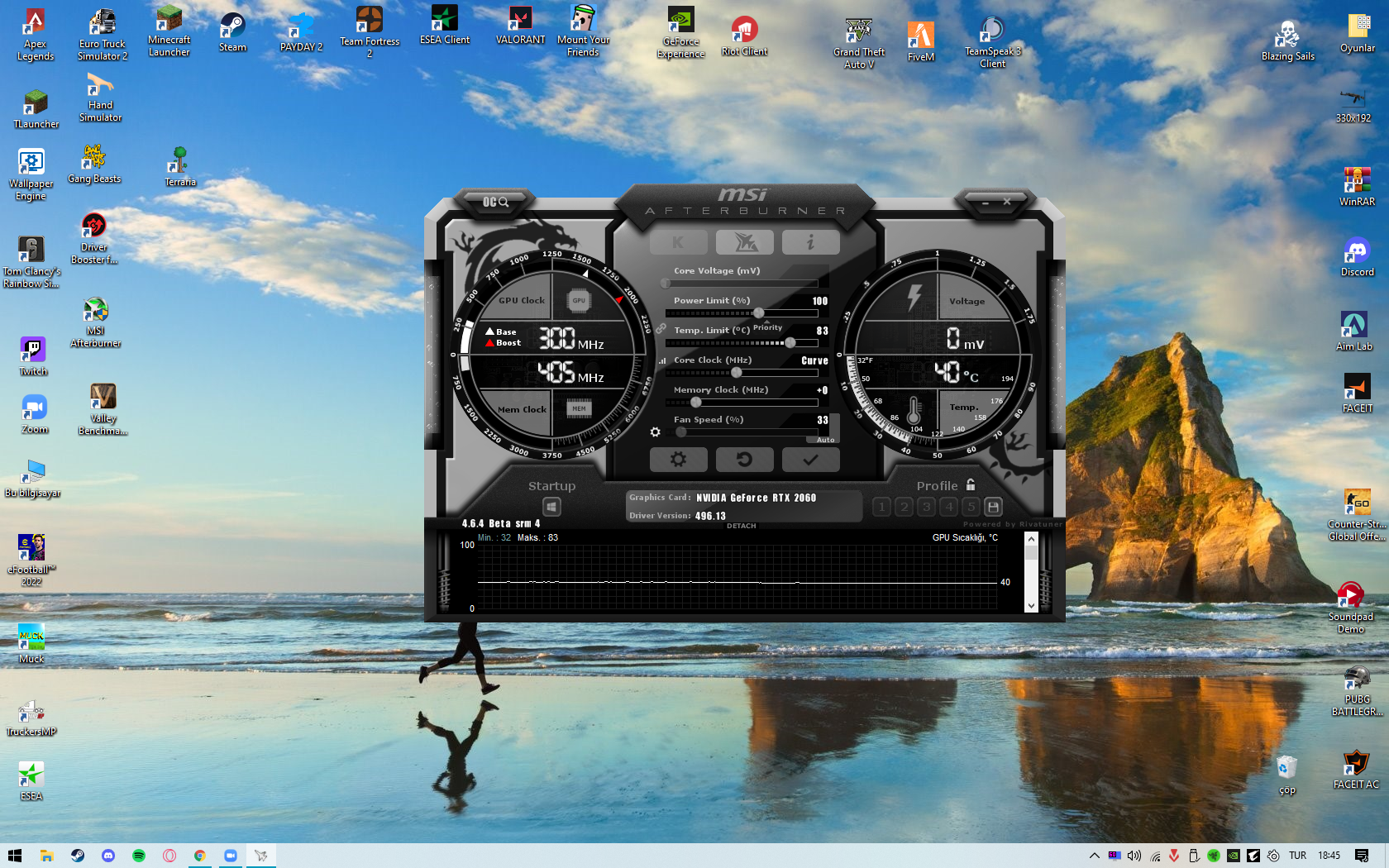This screenshot has height=868, width=1389.
Task: Adjust the Core Voltage slider
Action: (x=742, y=284)
